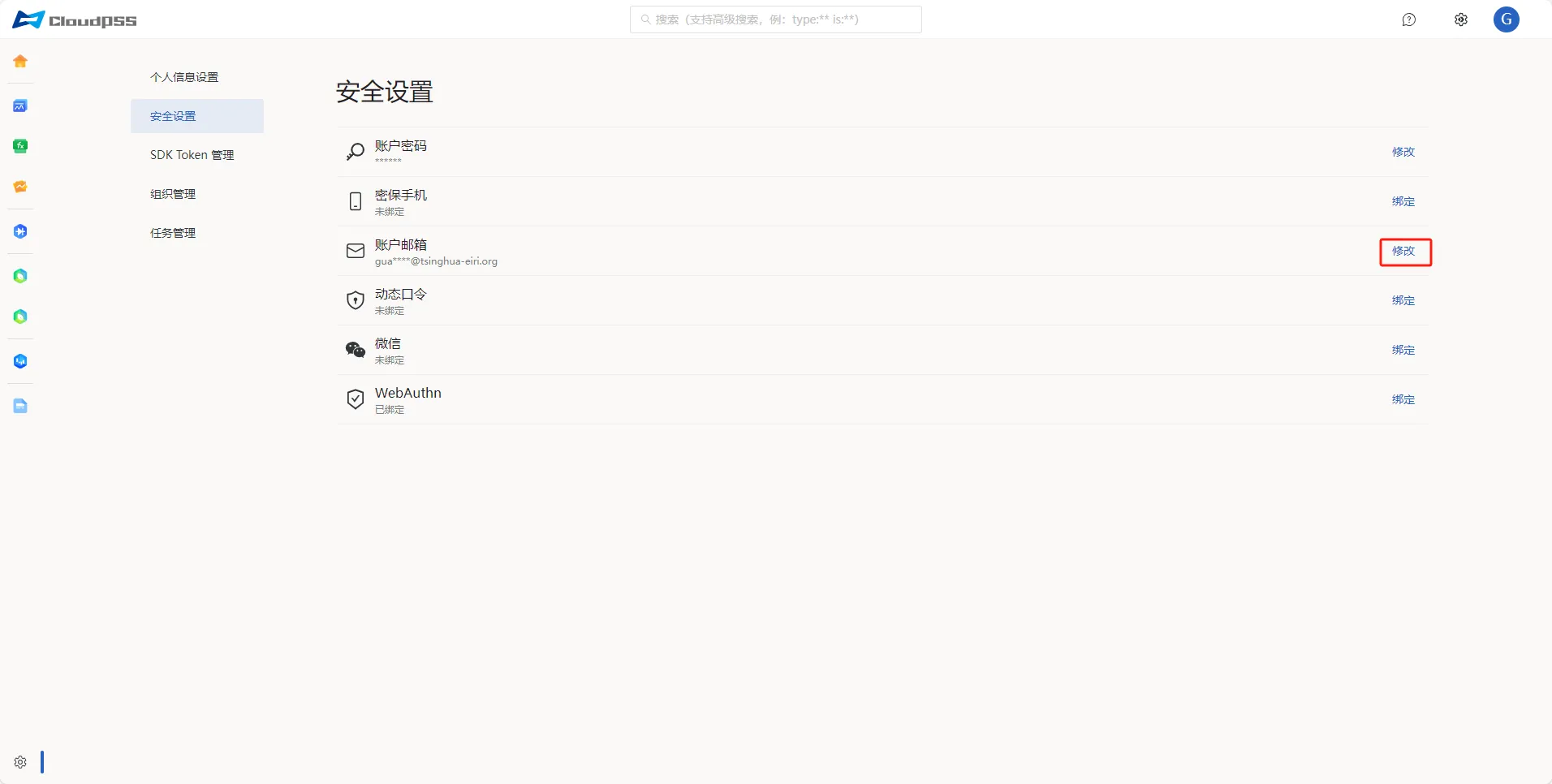This screenshot has height=784, width=1552.
Task: Click the 安全设置 page heading
Action: (x=385, y=92)
